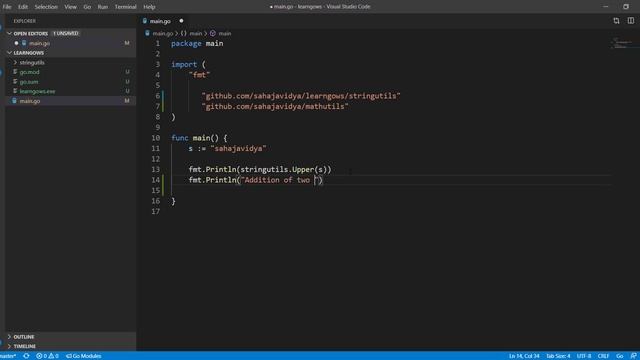Click Ln 14, Col 34 cursor position
The width and height of the screenshot is (640, 360).
tap(524, 356)
